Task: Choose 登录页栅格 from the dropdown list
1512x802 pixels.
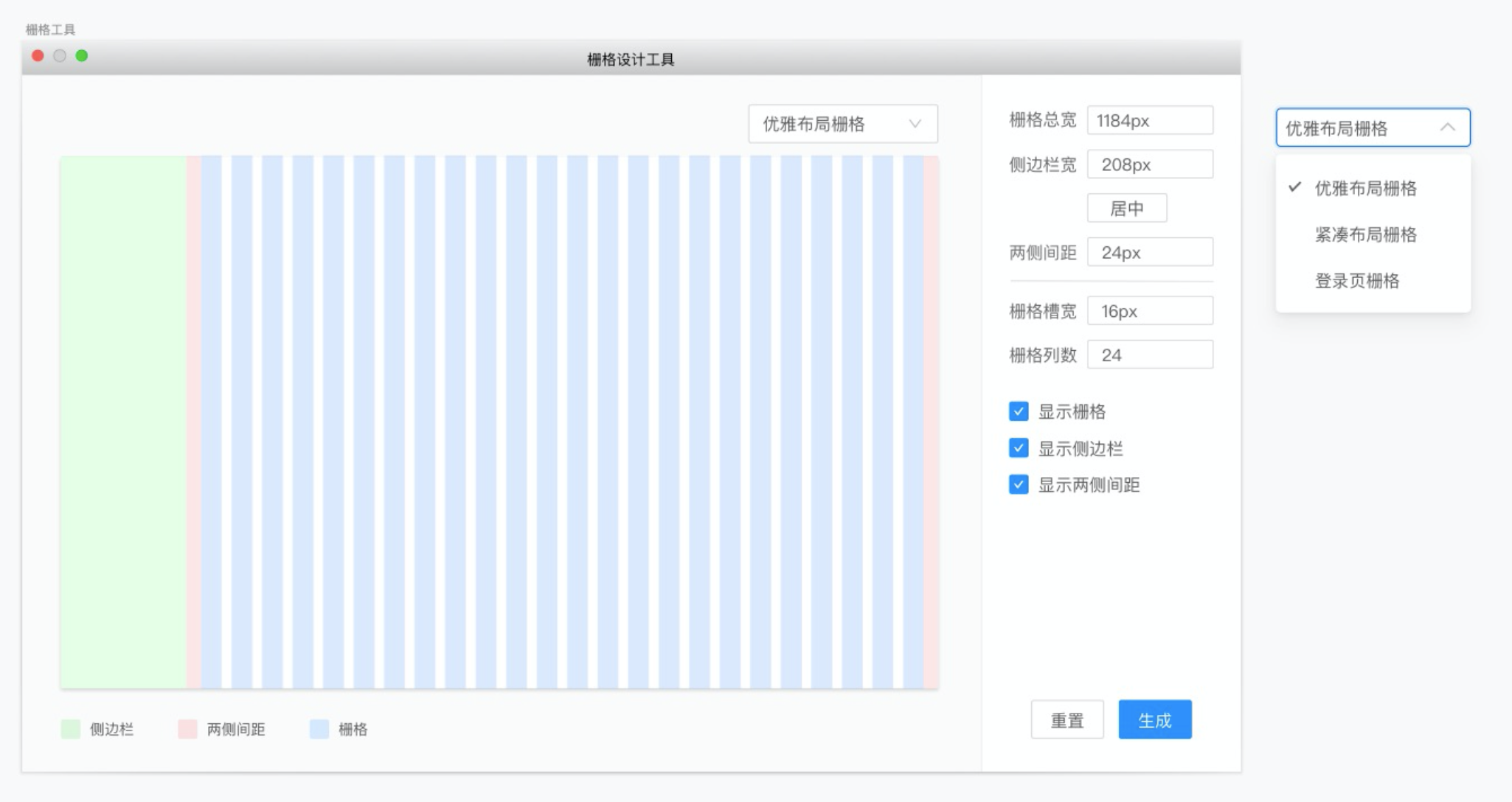Action: pyautogui.click(x=1356, y=281)
